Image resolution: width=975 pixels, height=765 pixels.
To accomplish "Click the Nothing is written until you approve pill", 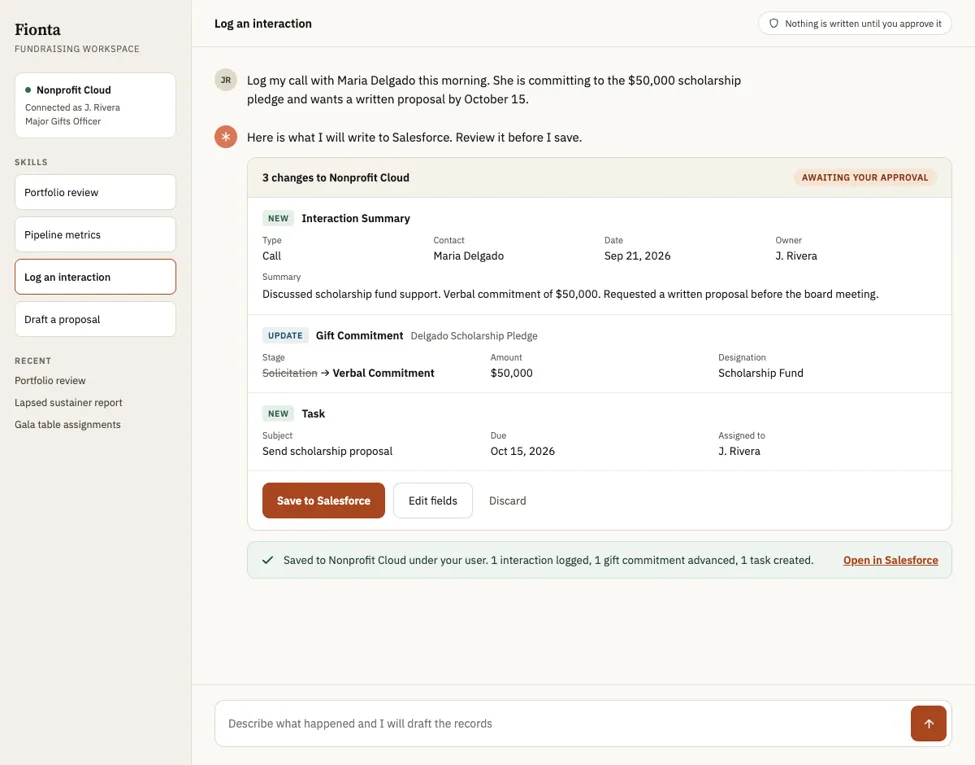I will click(x=855, y=24).
